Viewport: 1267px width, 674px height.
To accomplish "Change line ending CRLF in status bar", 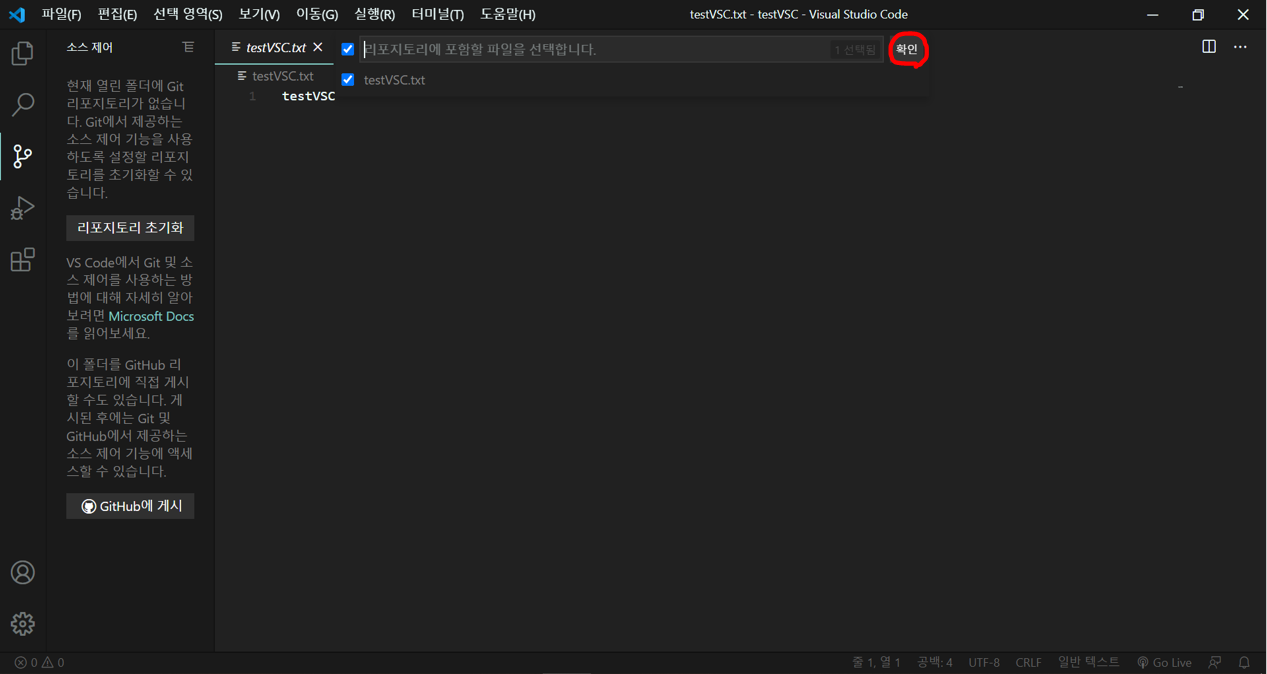I will tap(1028, 662).
